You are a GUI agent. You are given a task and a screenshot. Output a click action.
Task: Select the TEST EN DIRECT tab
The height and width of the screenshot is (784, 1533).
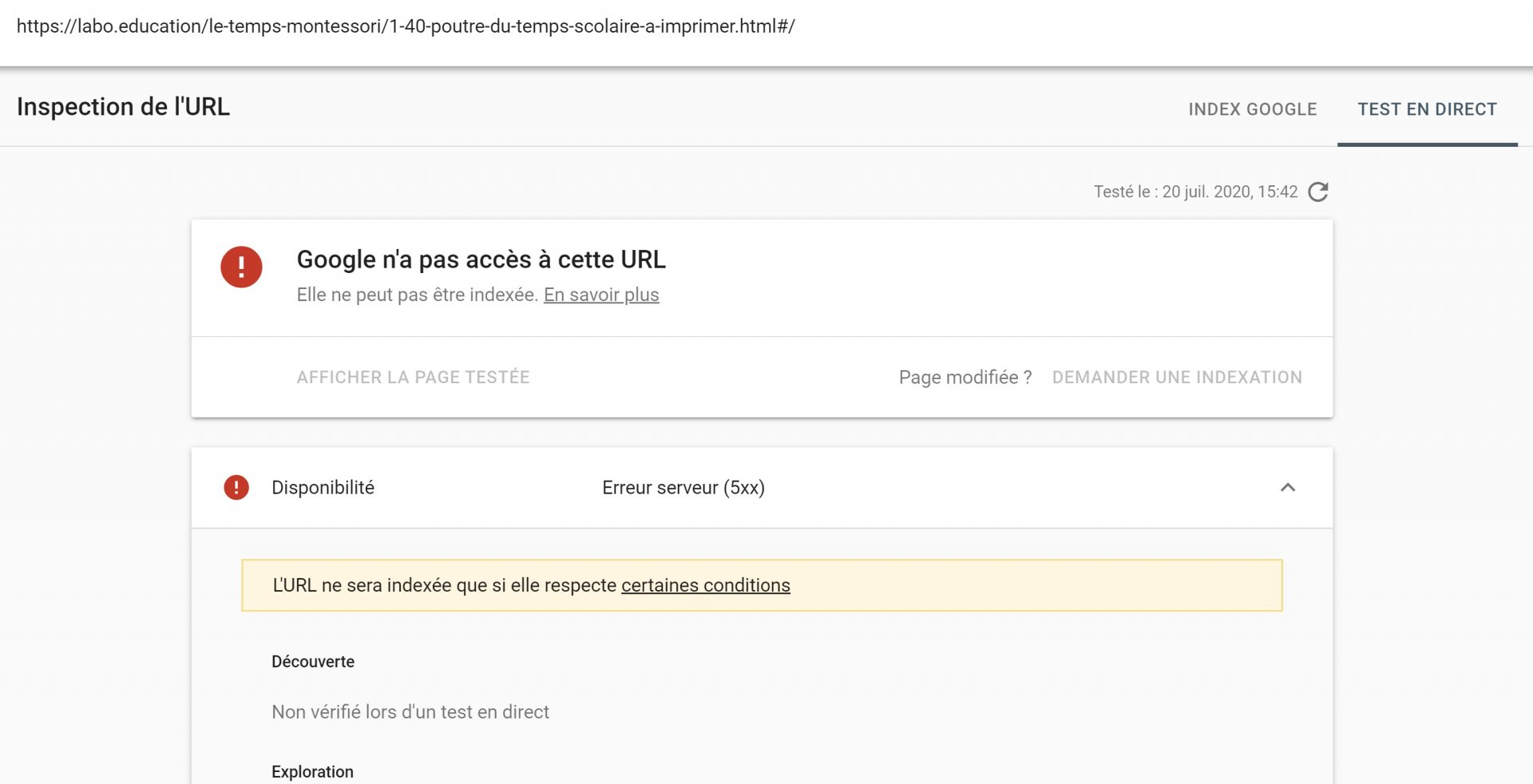pos(1427,109)
